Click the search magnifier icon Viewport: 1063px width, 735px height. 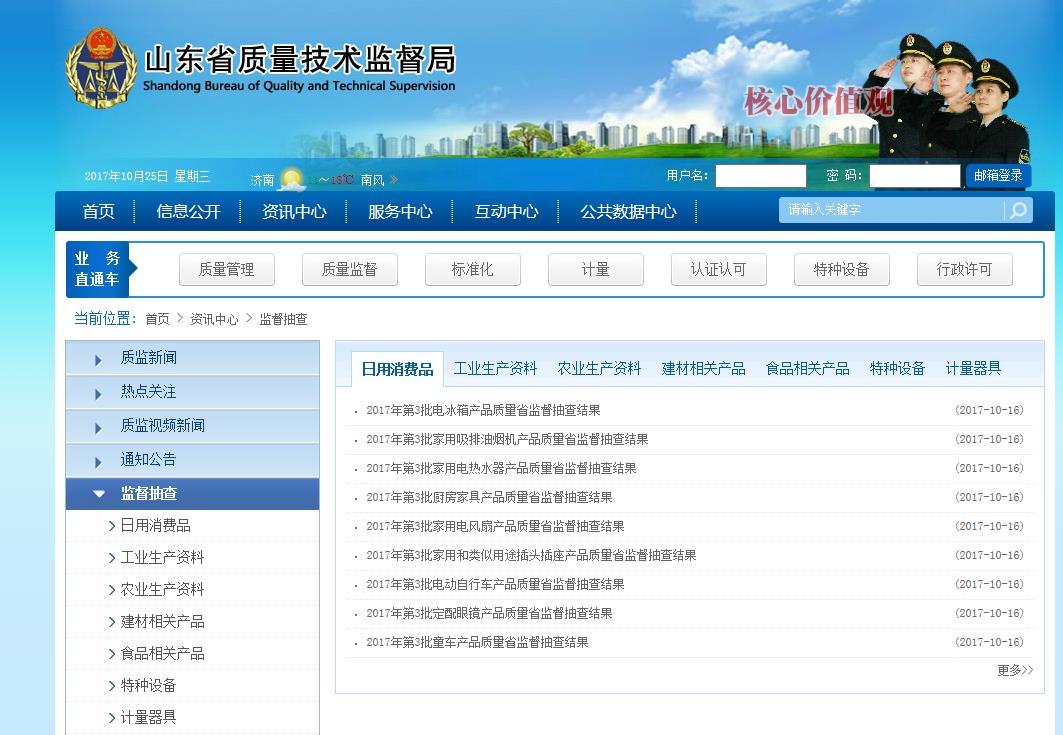(x=1018, y=210)
